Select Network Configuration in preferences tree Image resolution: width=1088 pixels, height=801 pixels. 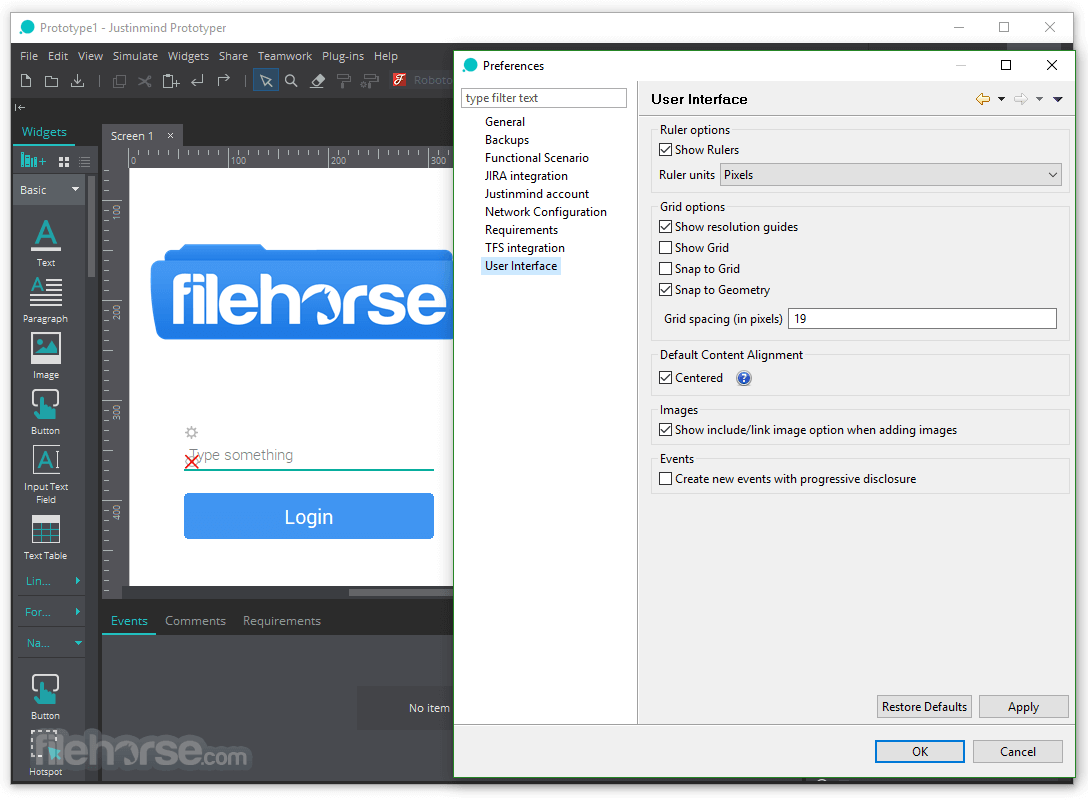[545, 212]
